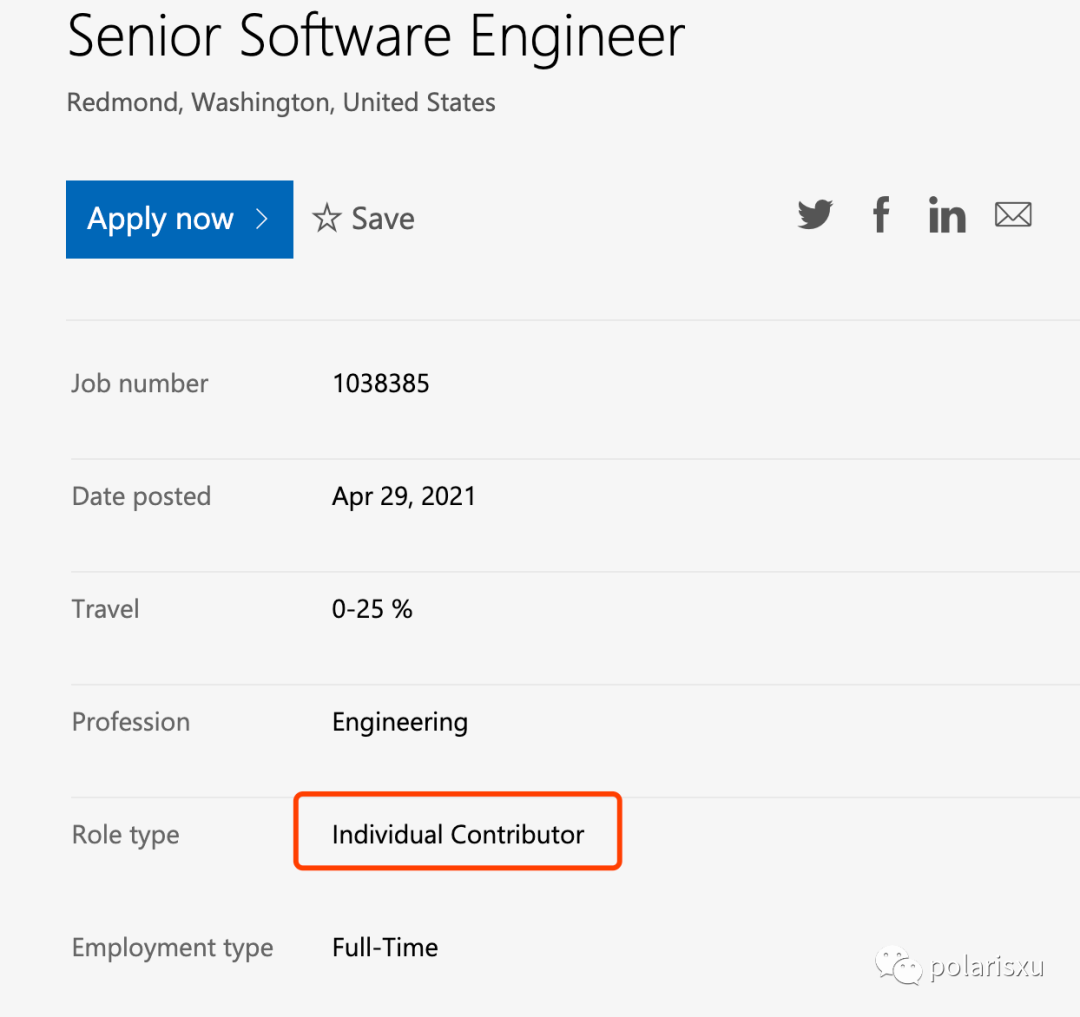Click the Save text link
1080x1017 pixels.
[x=383, y=218]
